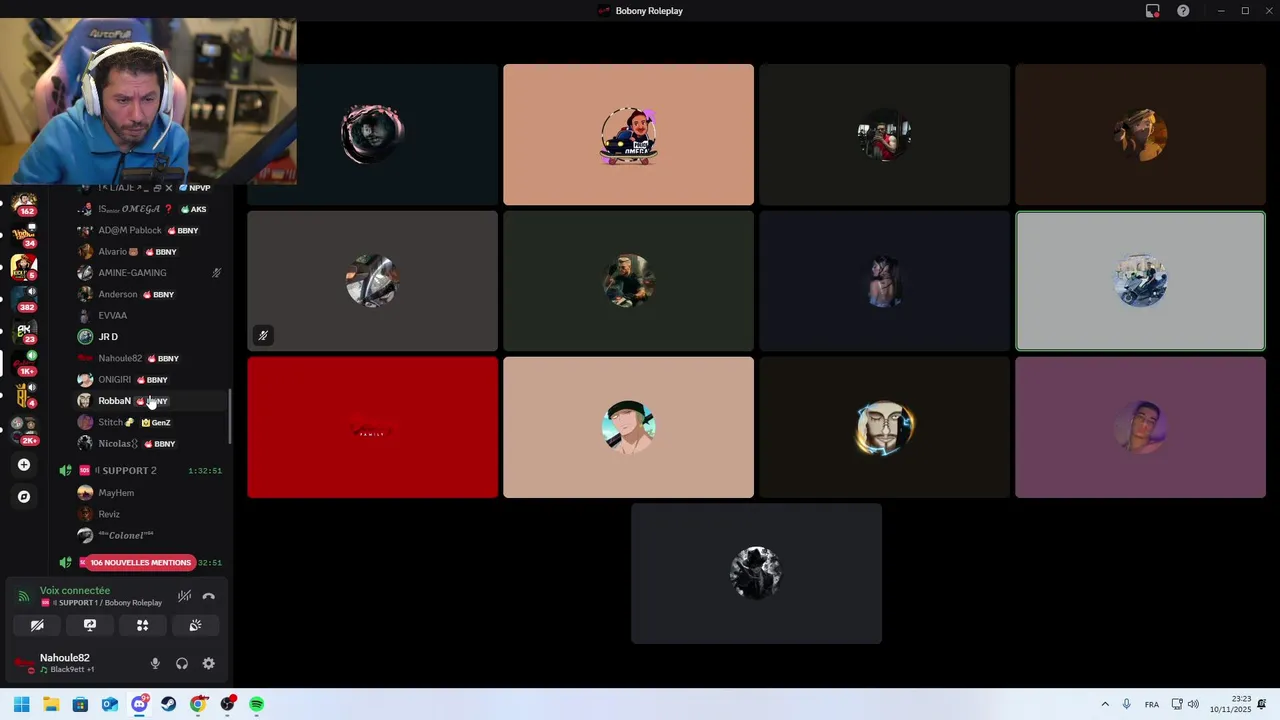Open Outlook from taskbar
The image size is (1280, 720).
(x=110, y=704)
